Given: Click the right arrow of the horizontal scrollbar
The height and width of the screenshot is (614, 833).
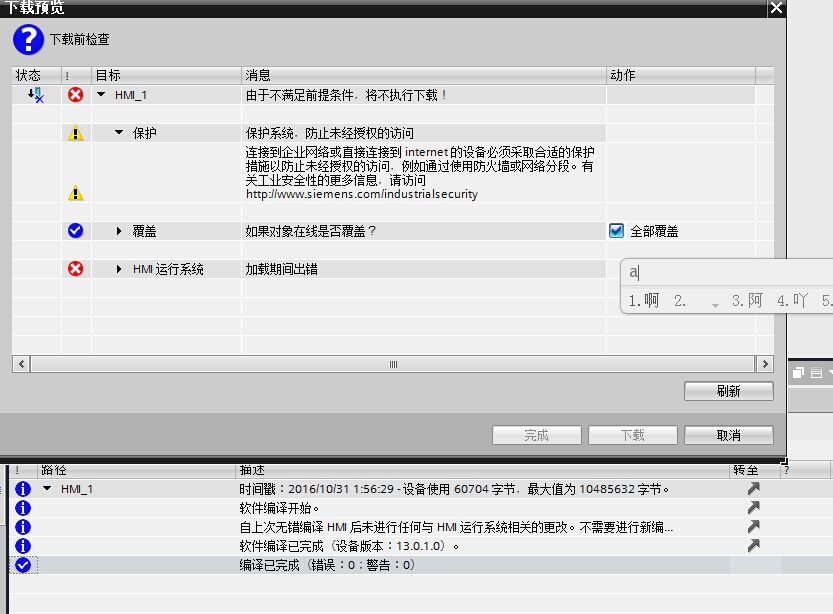Looking at the screenshot, I should (765, 364).
